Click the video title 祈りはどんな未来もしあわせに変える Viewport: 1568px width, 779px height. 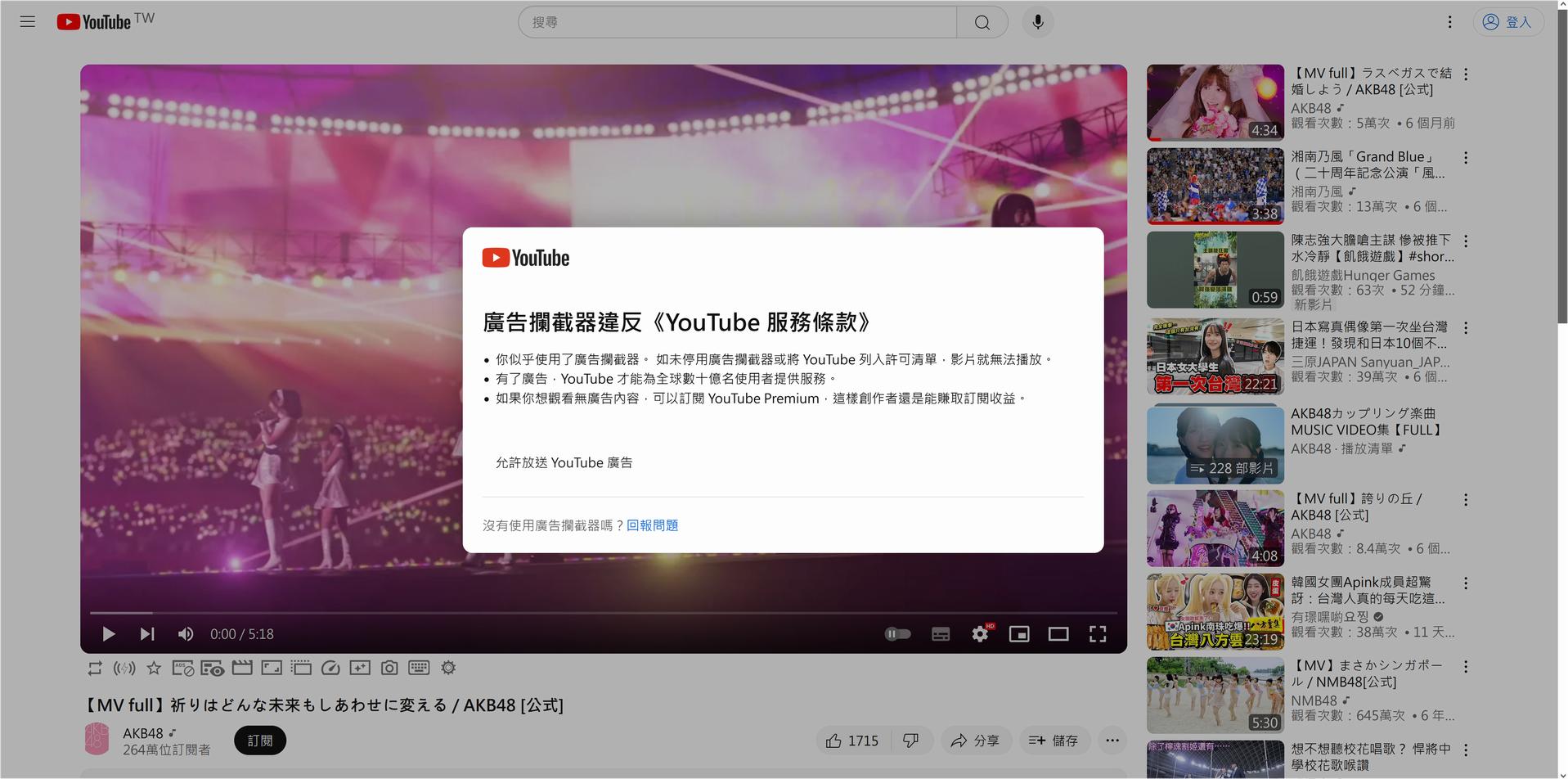click(x=325, y=705)
